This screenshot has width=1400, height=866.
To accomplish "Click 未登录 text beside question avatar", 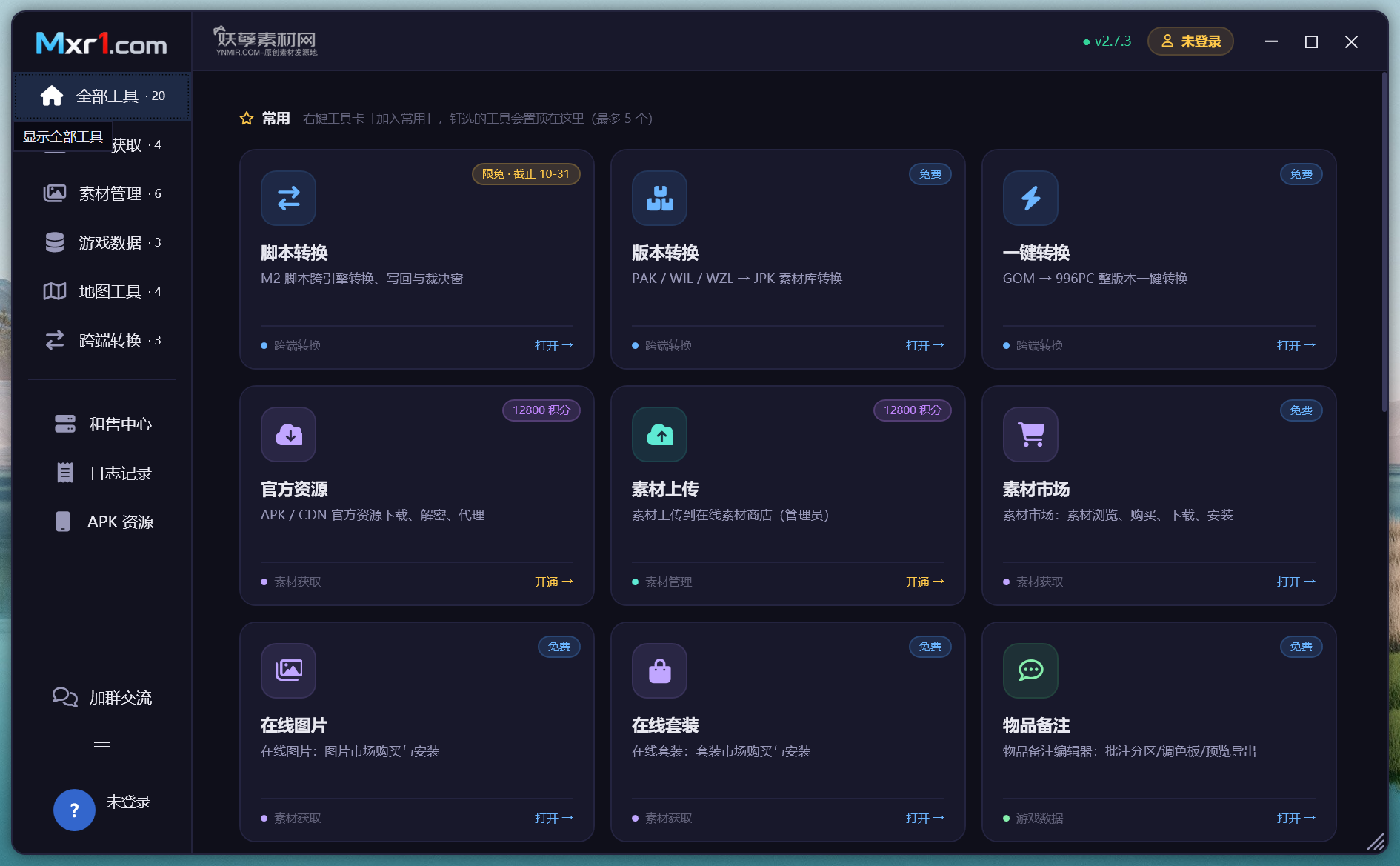I will tap(128, 802).
